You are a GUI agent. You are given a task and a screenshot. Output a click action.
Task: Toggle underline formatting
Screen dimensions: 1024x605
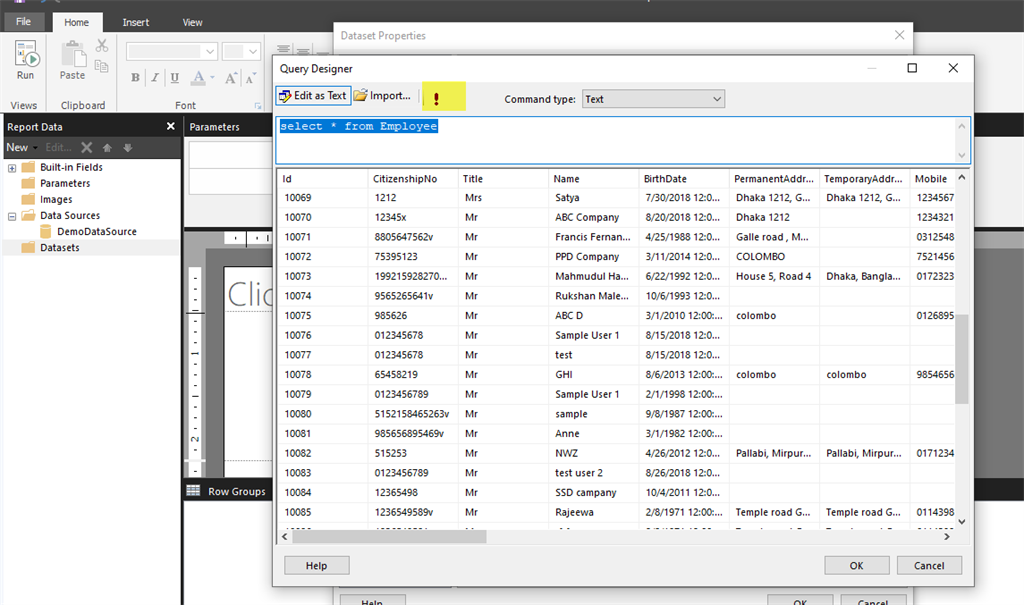tap(174, 77)
